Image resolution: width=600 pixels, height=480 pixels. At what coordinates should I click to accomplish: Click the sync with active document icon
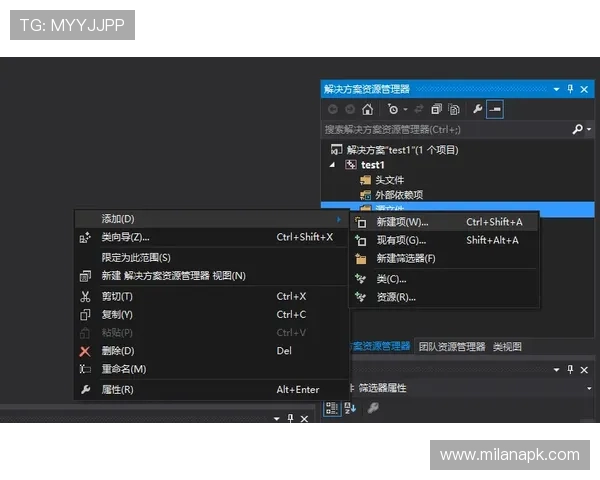(419, 109)
